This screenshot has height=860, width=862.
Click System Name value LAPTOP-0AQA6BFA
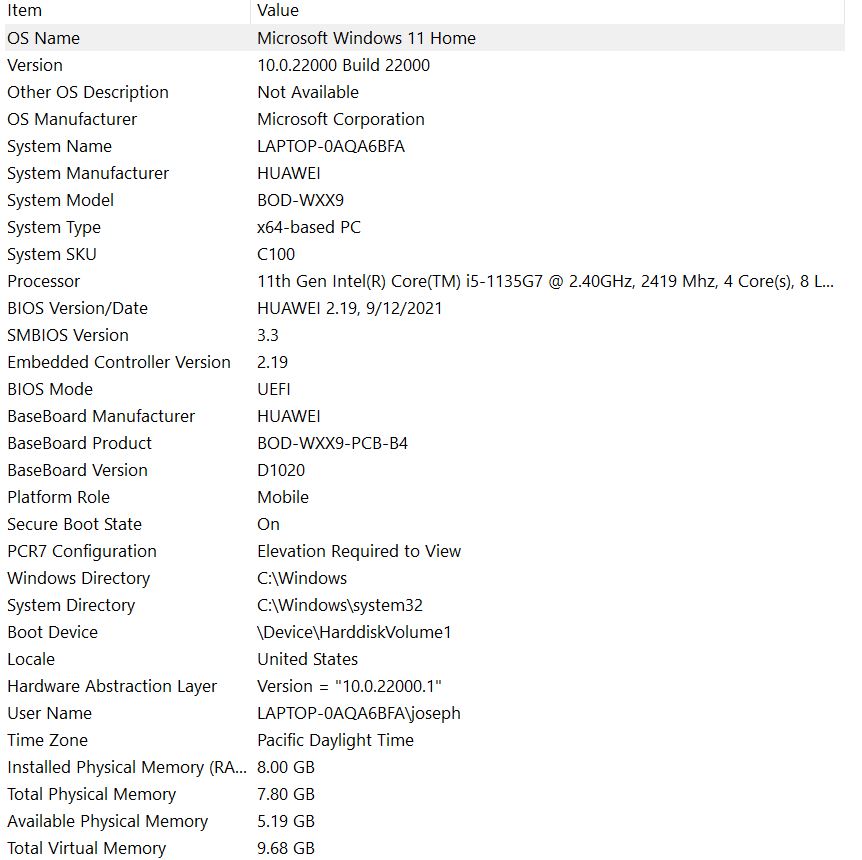[331, 146]
